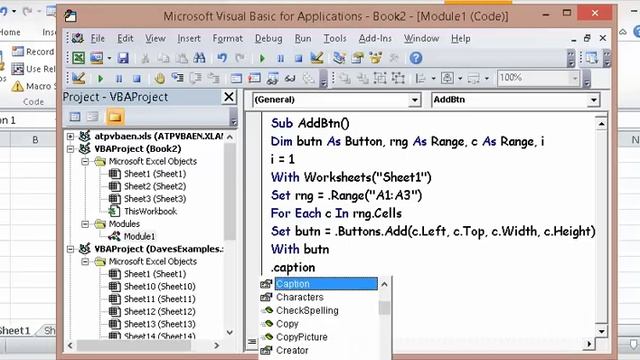Screen dimensions: 640x360
Task: Open the Object Browser toolbar icon
Action: [x=376, y=58]
